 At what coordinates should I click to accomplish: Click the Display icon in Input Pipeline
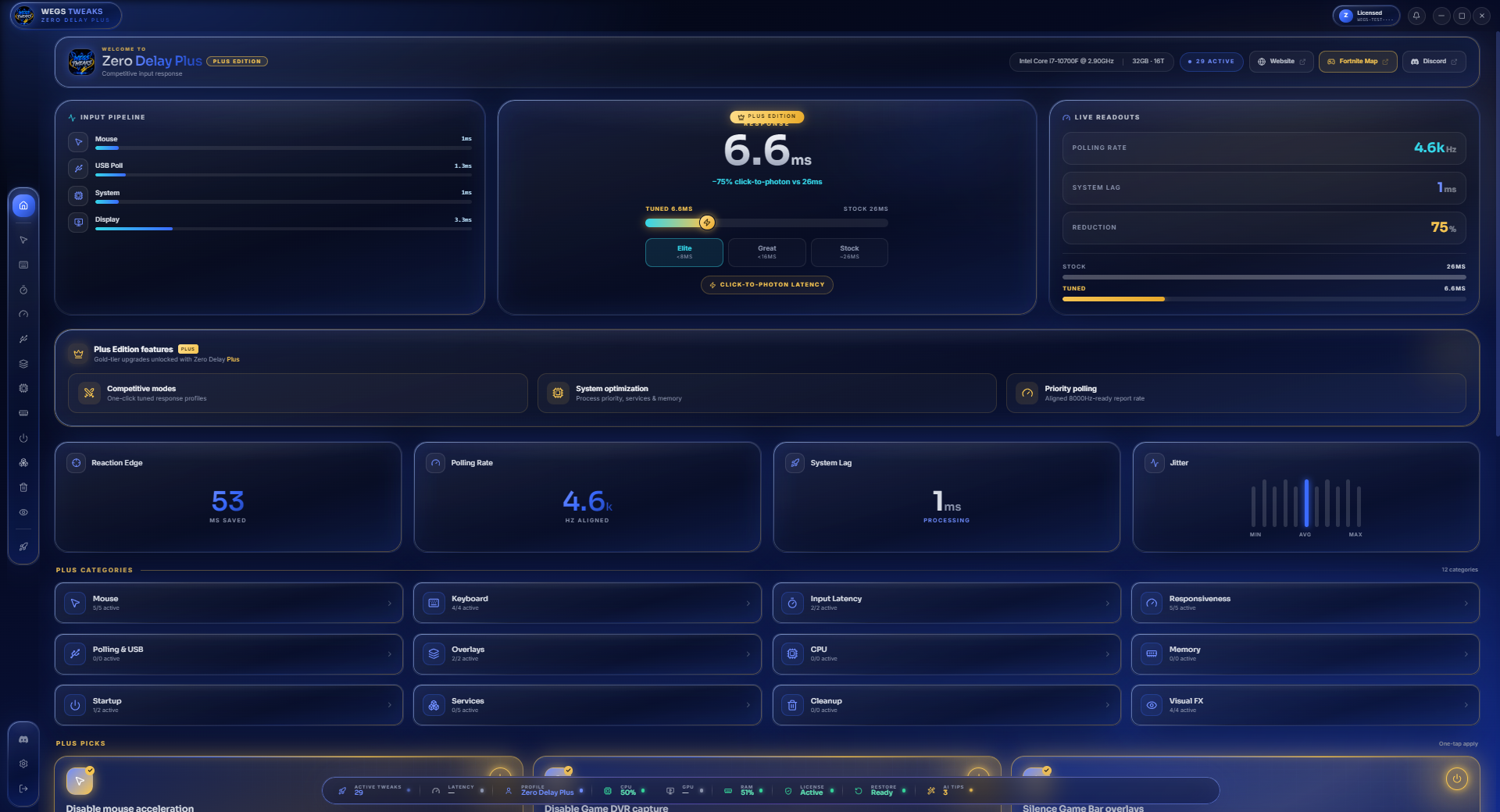tap(78, 223)
